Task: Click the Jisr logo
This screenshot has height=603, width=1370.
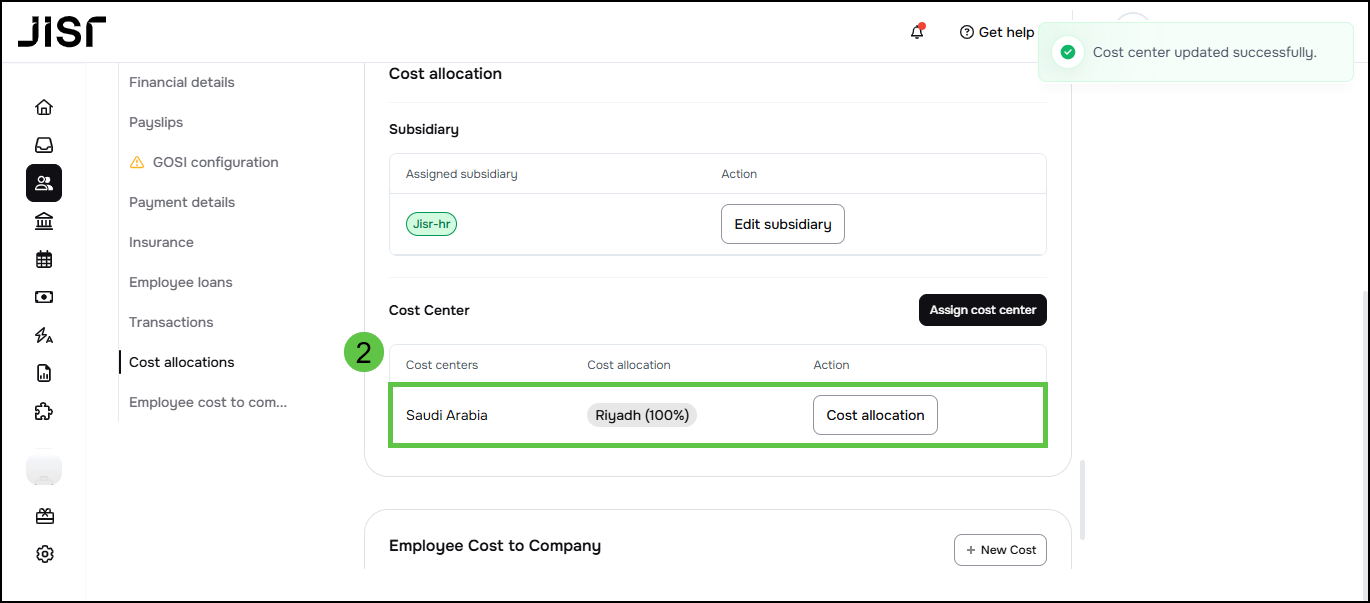Action: pos(62,32)
